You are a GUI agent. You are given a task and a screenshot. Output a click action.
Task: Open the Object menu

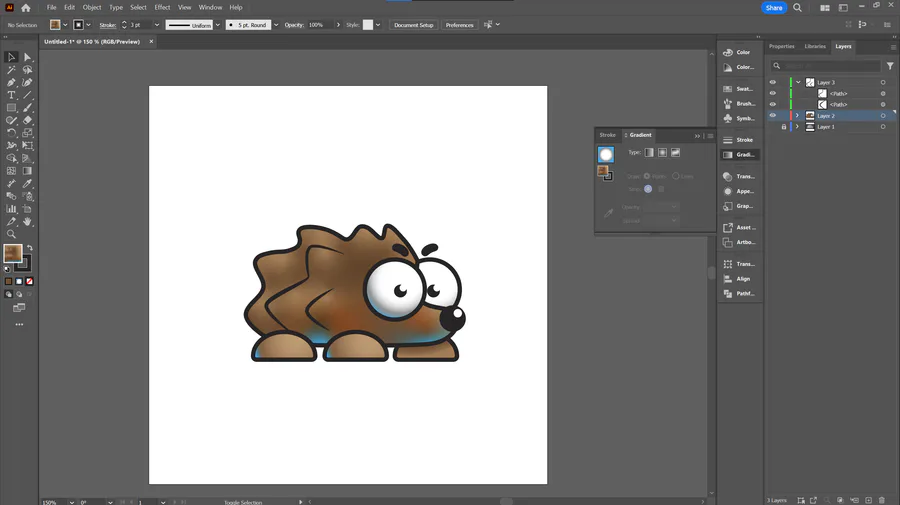click(x=92, y=7)
